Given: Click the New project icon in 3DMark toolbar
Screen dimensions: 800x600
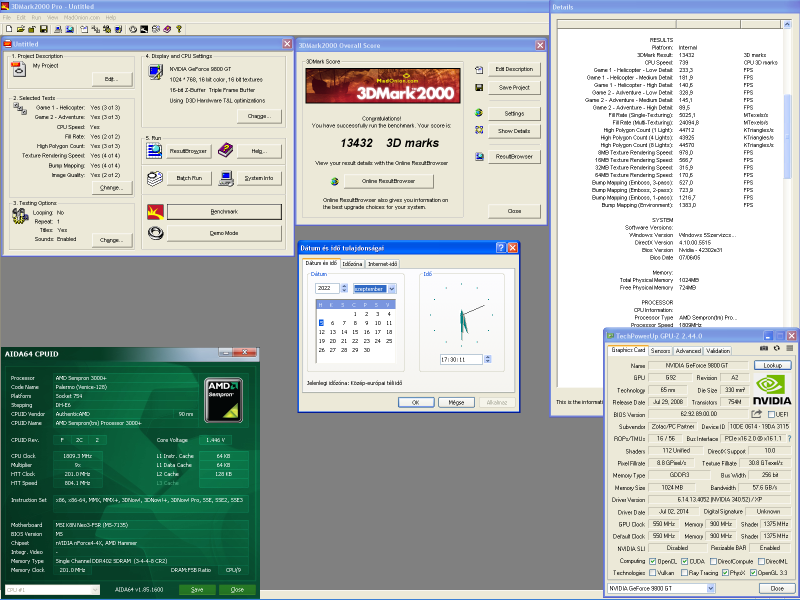Looking at the screenshot, I should [x=9, y=29].
